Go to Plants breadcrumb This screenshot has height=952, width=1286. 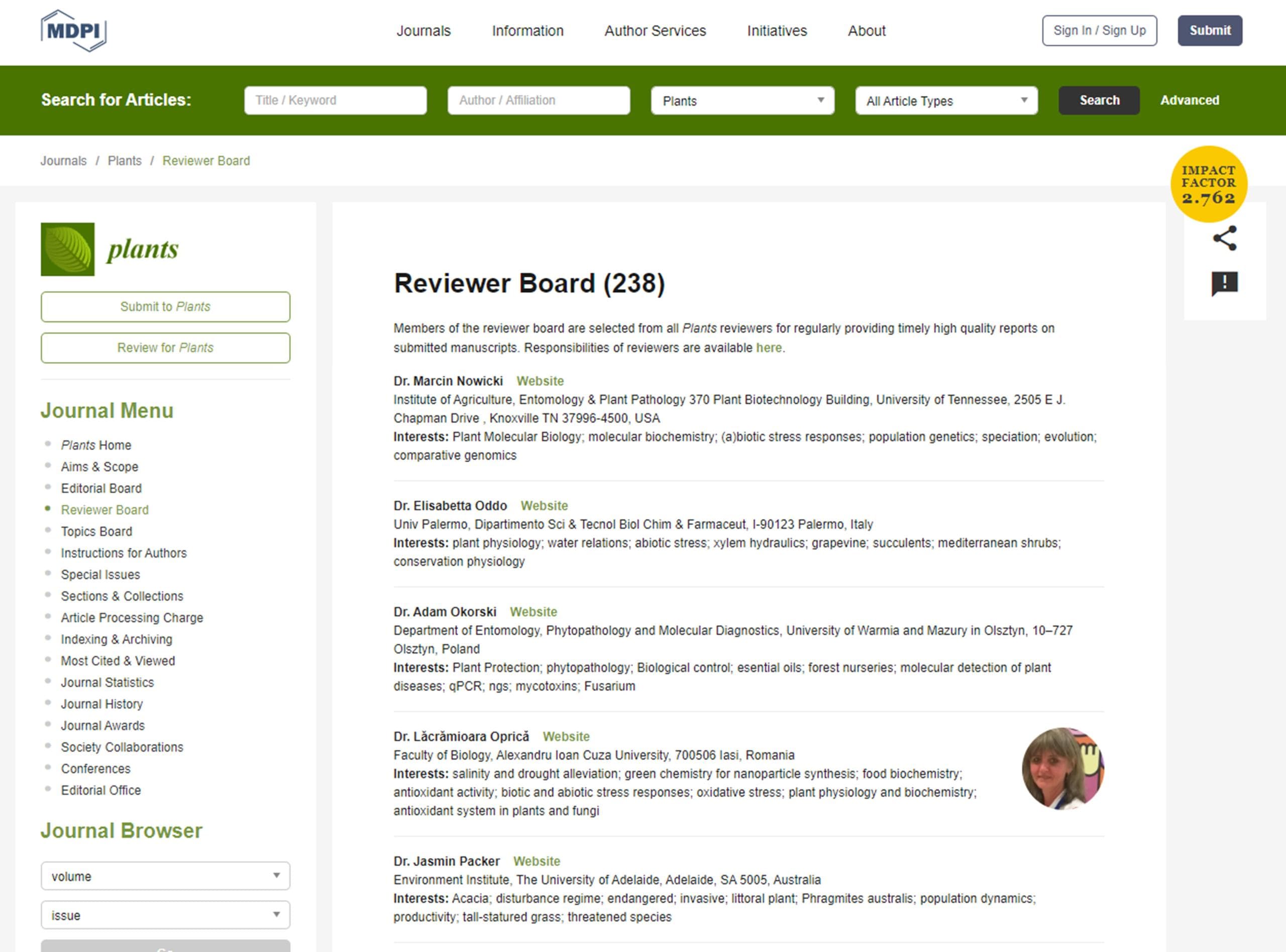(125, 161)
